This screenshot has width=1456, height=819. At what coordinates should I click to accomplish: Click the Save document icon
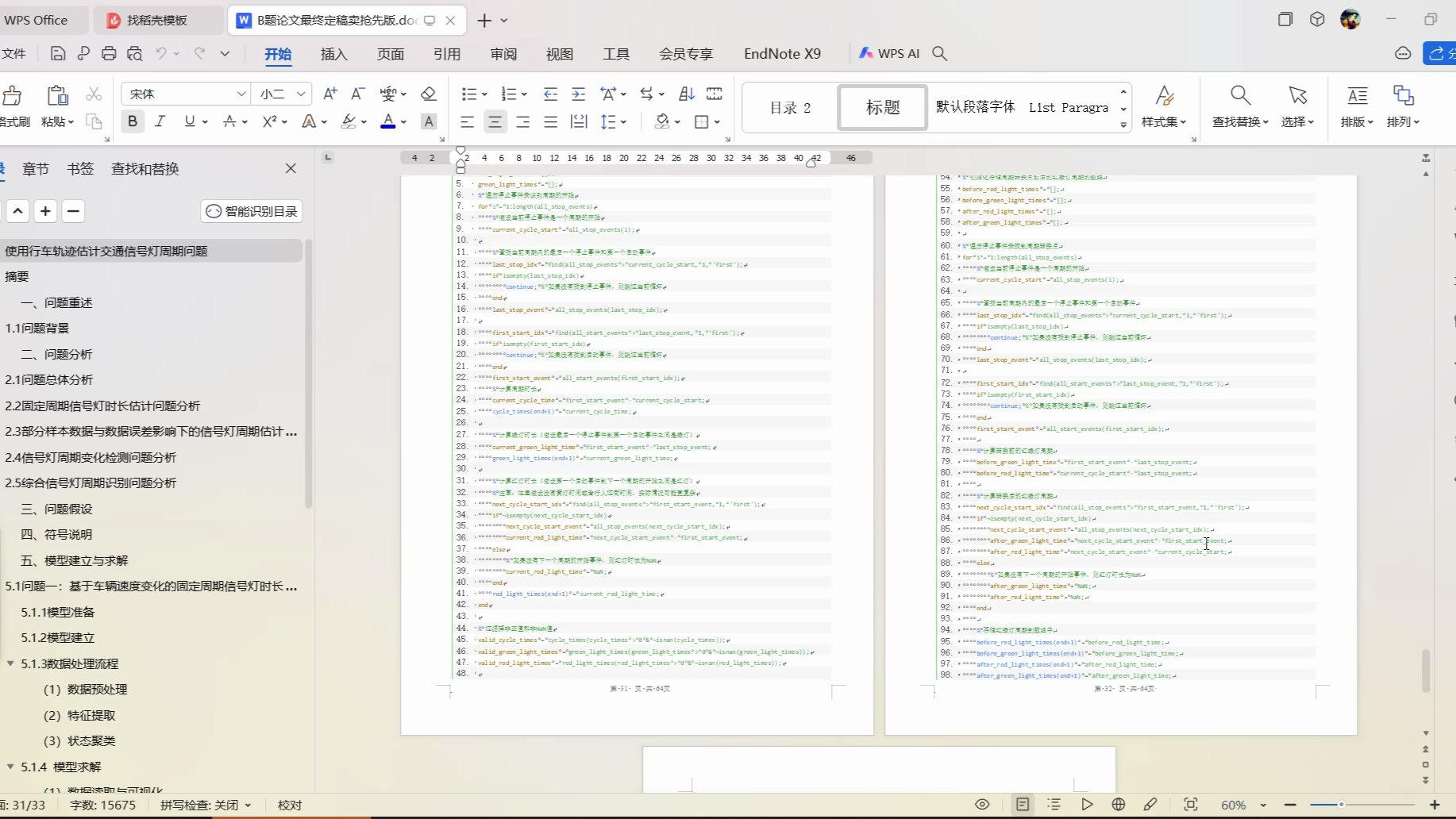pyautogui.click(x=57, y=53)
